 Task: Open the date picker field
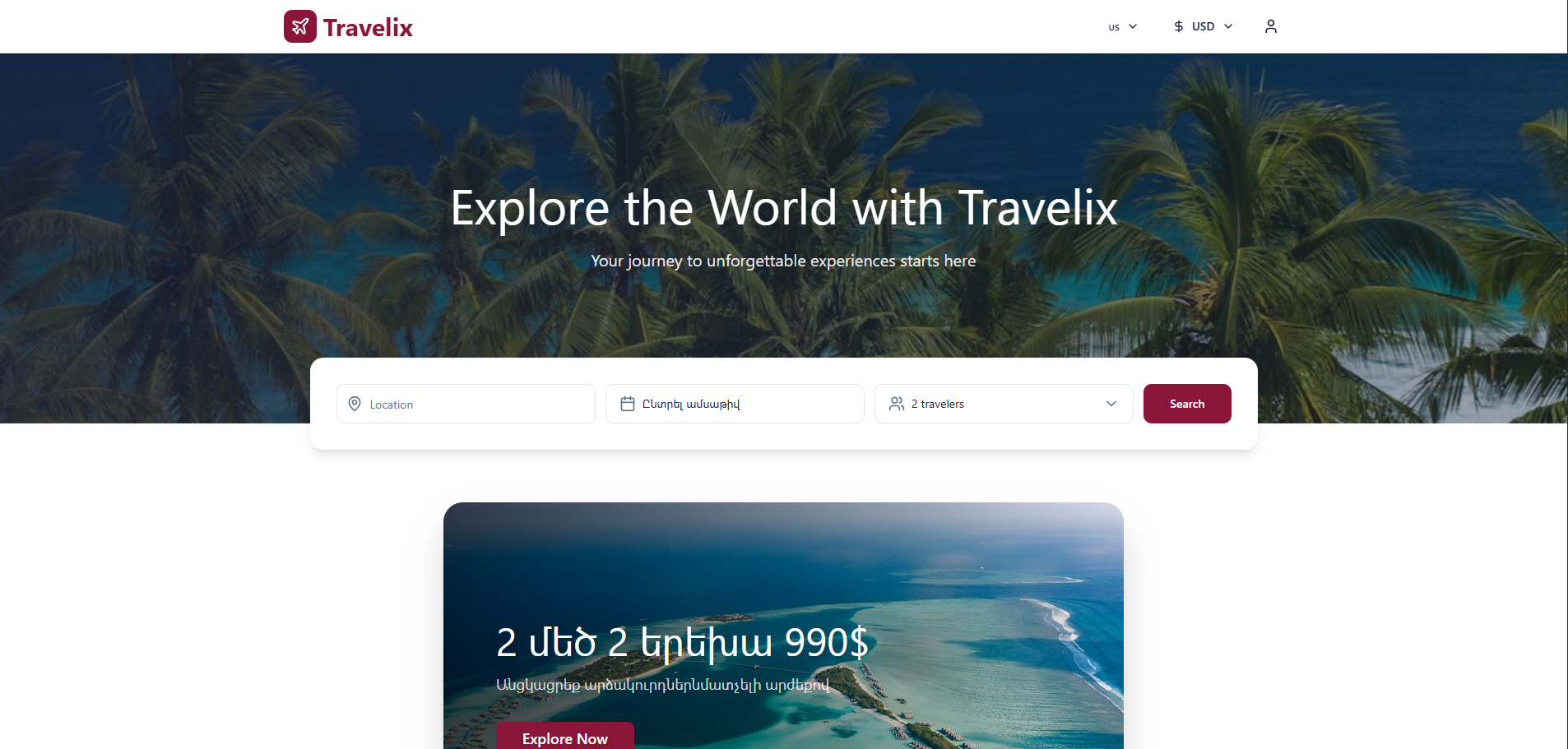[x=735, y=404]
